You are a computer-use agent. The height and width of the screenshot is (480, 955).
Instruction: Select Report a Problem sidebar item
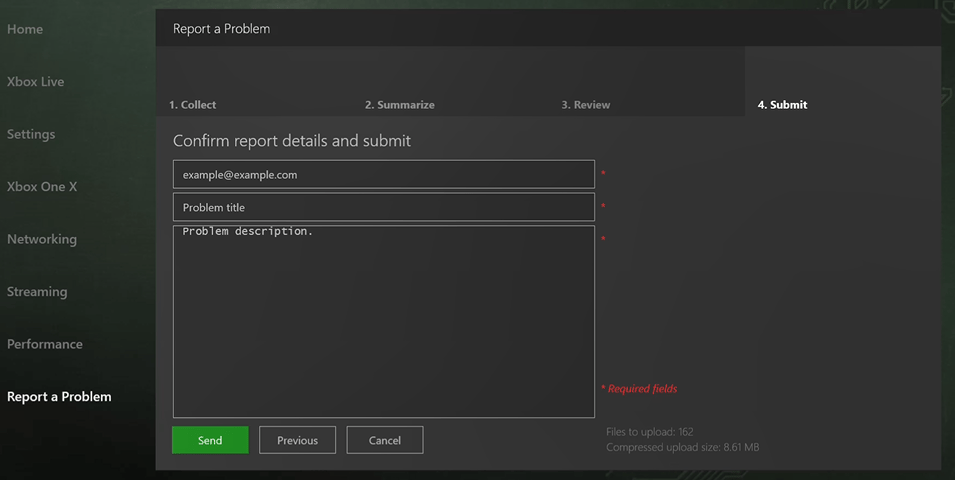[59, 397]
